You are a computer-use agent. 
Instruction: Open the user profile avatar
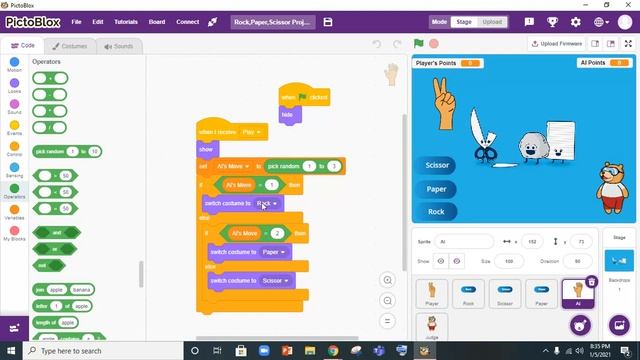click(x=625, y=22)
